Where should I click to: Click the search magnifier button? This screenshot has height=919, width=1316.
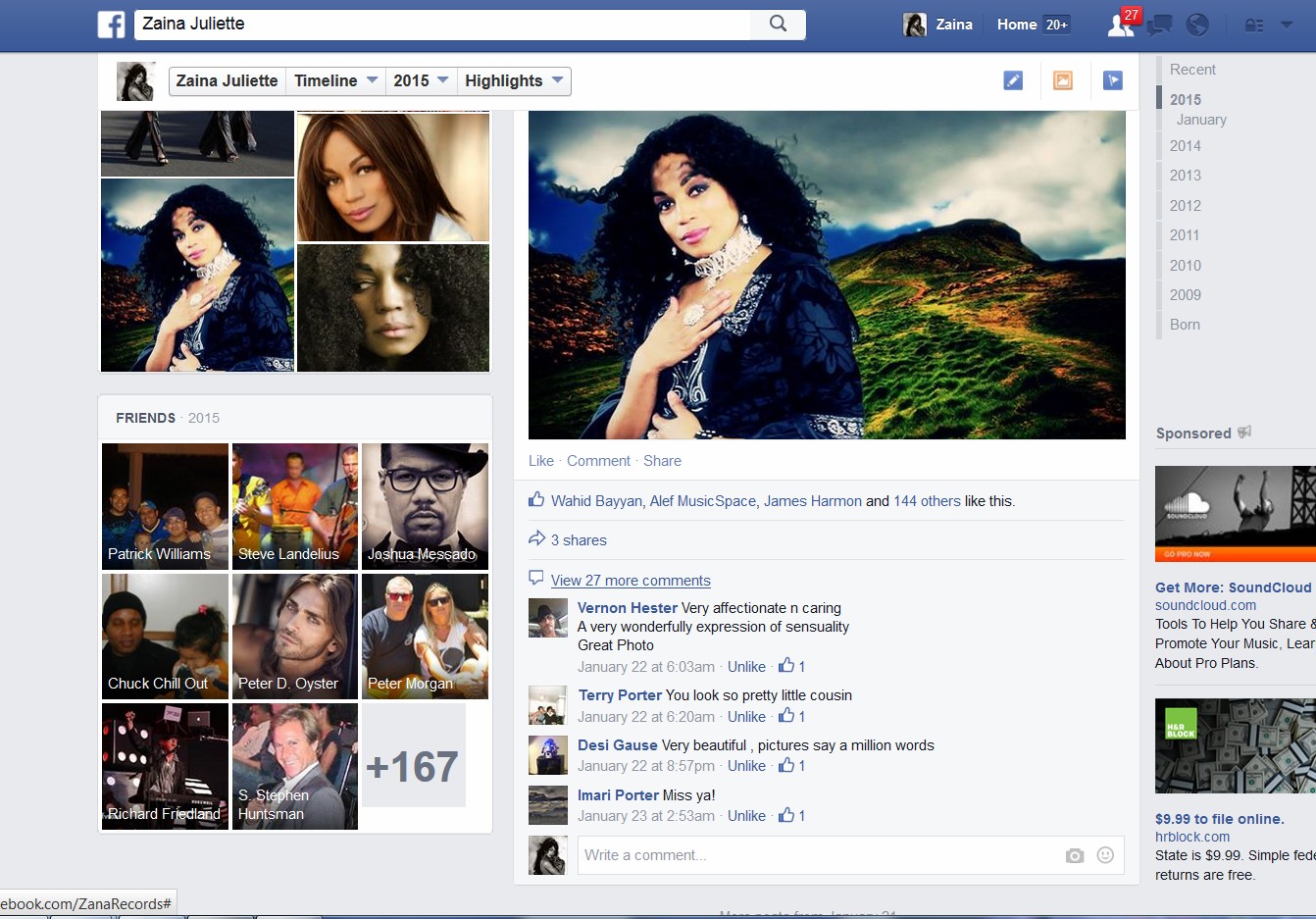pos(778,24)
